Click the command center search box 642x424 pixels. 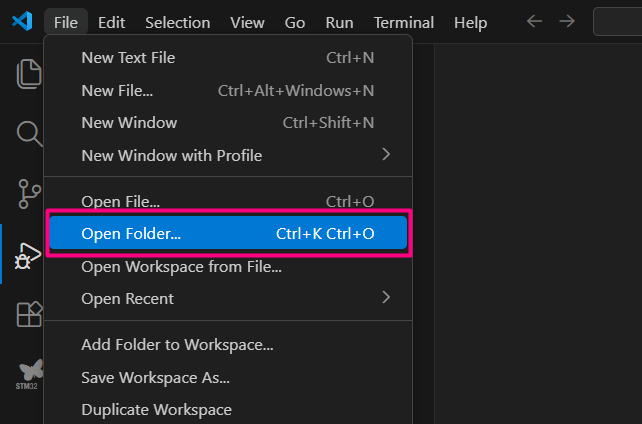click(x=617, y=21)
